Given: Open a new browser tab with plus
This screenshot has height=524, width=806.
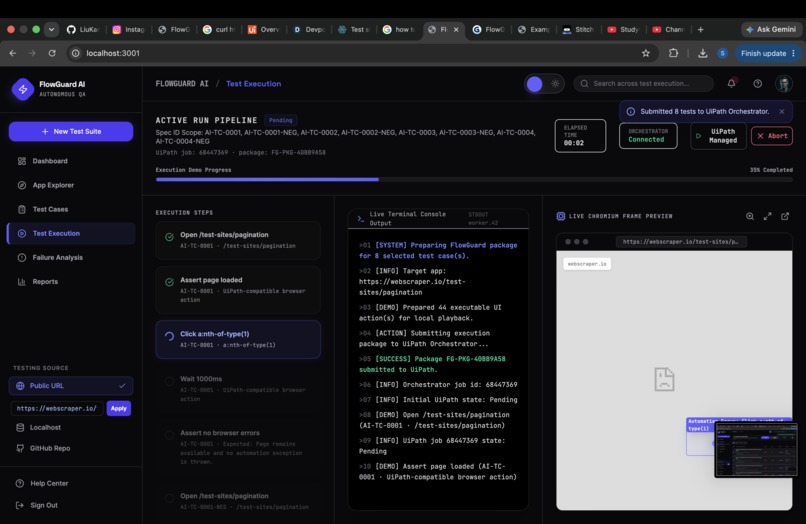Looking at the screenshot, I should tap(701, 30).
